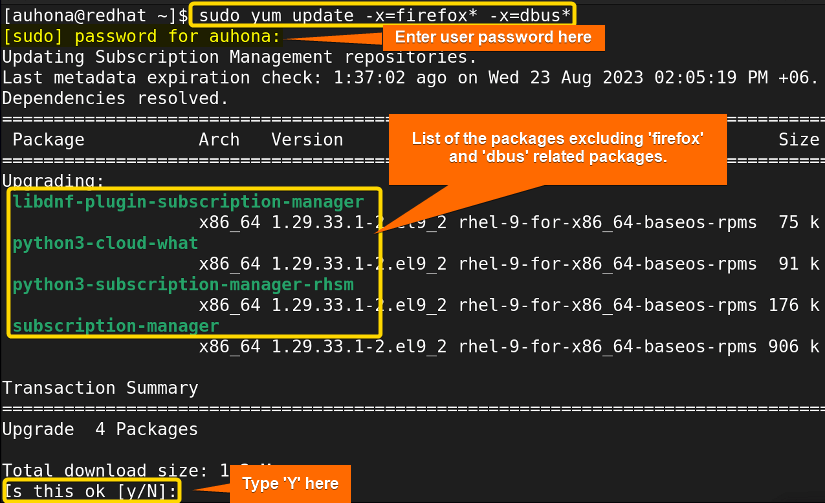Click the 'Updating Subscription Management repositories.' line

[x=239, y=57]
